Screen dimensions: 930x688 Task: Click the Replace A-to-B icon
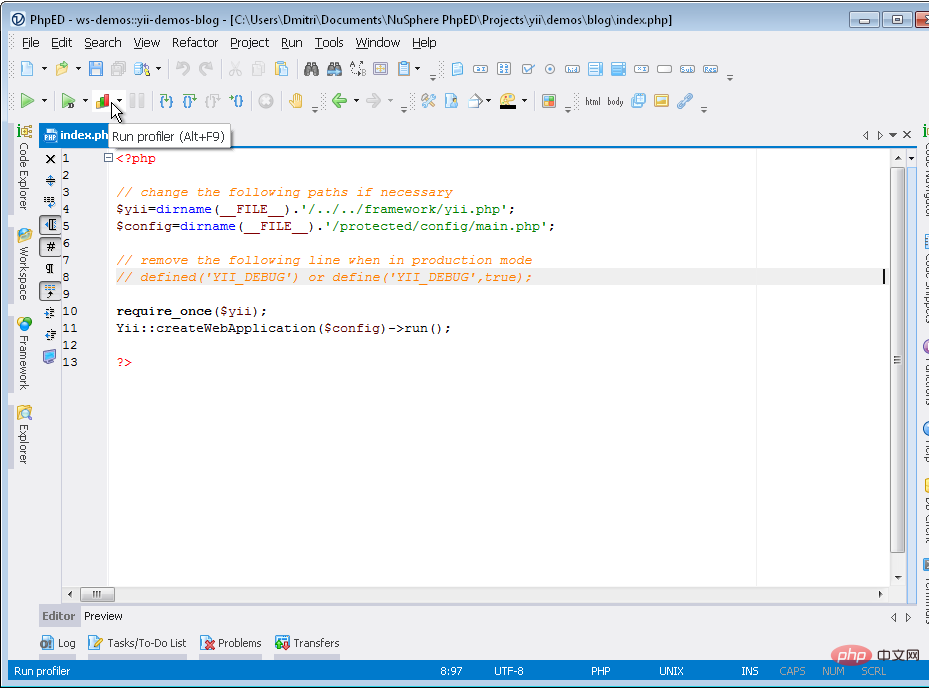point(358,69)
